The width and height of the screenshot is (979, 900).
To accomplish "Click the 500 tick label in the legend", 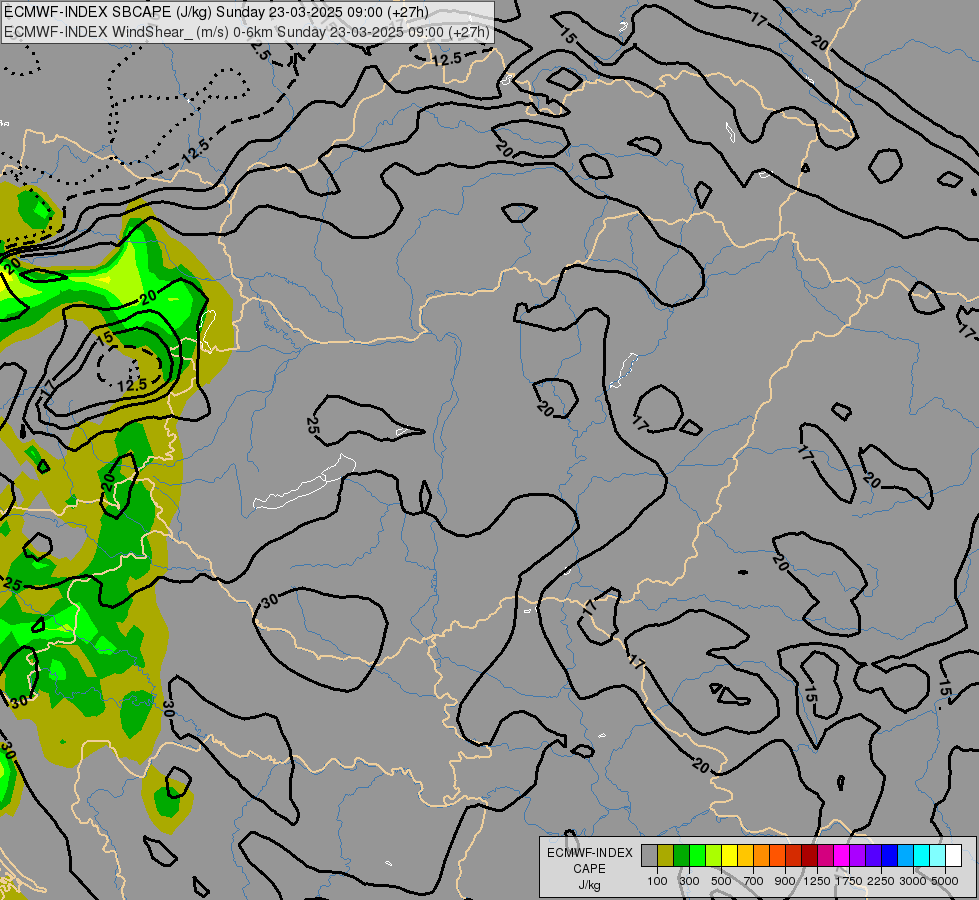I will pos(721,881).
